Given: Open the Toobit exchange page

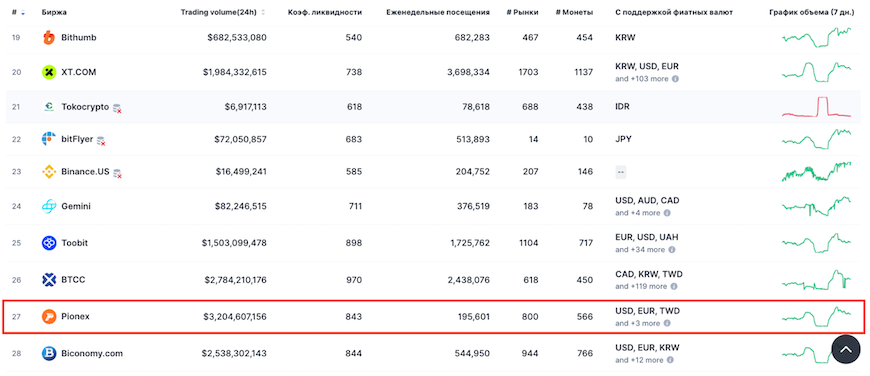Looking at the screenshot, I should point(75,243).
